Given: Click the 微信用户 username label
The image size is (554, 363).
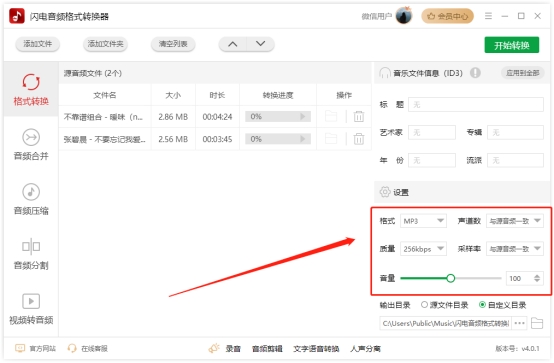Looking at the screenshot, I should pyautogui.click(x=377, y=16).
